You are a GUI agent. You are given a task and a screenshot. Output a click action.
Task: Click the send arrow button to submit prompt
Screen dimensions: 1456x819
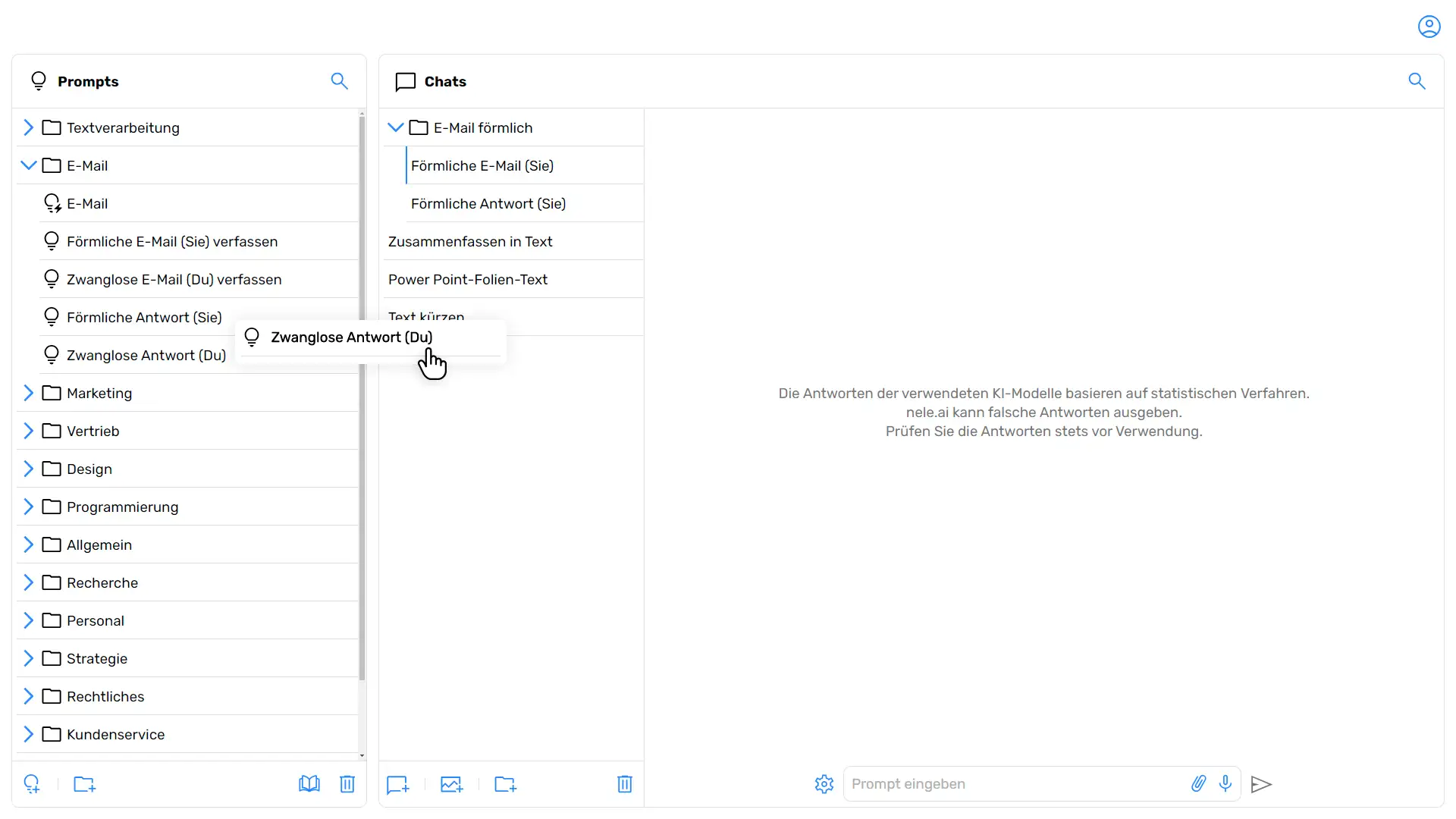pos(1262,784)
